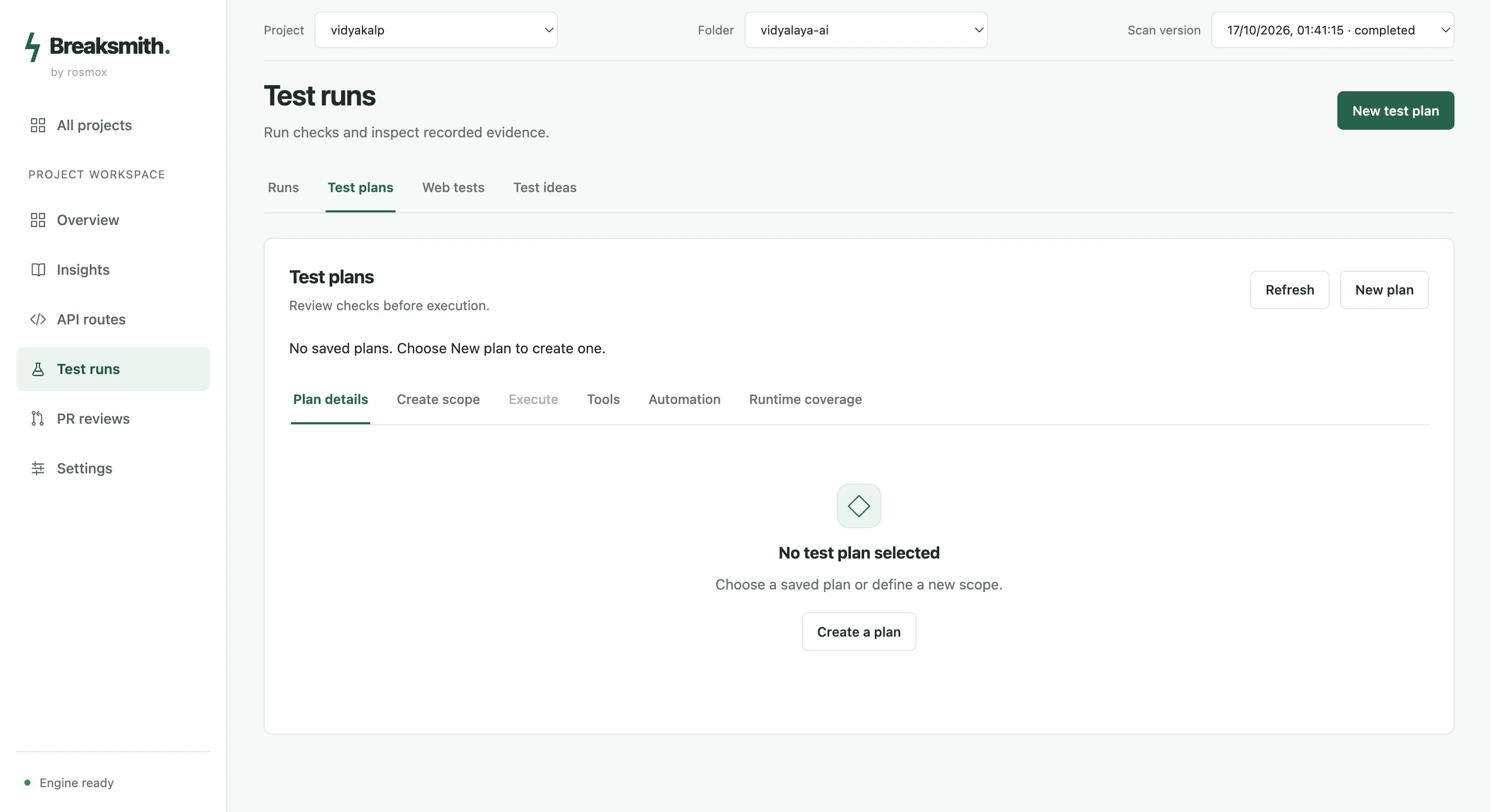Click the Breaksmith lightning bolt logo
The width and height of the screenshot is (1491, 812).
33,47
